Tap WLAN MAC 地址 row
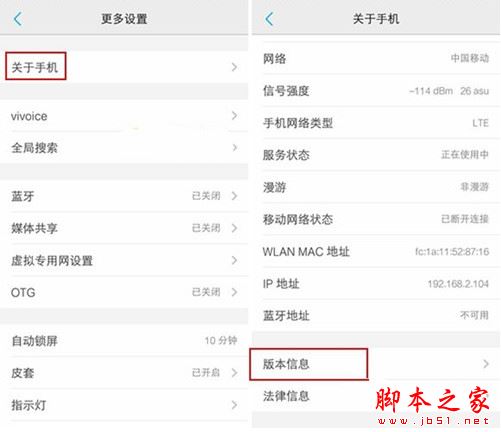The height and width of the screenshot is (432, 501). [376, 252]
